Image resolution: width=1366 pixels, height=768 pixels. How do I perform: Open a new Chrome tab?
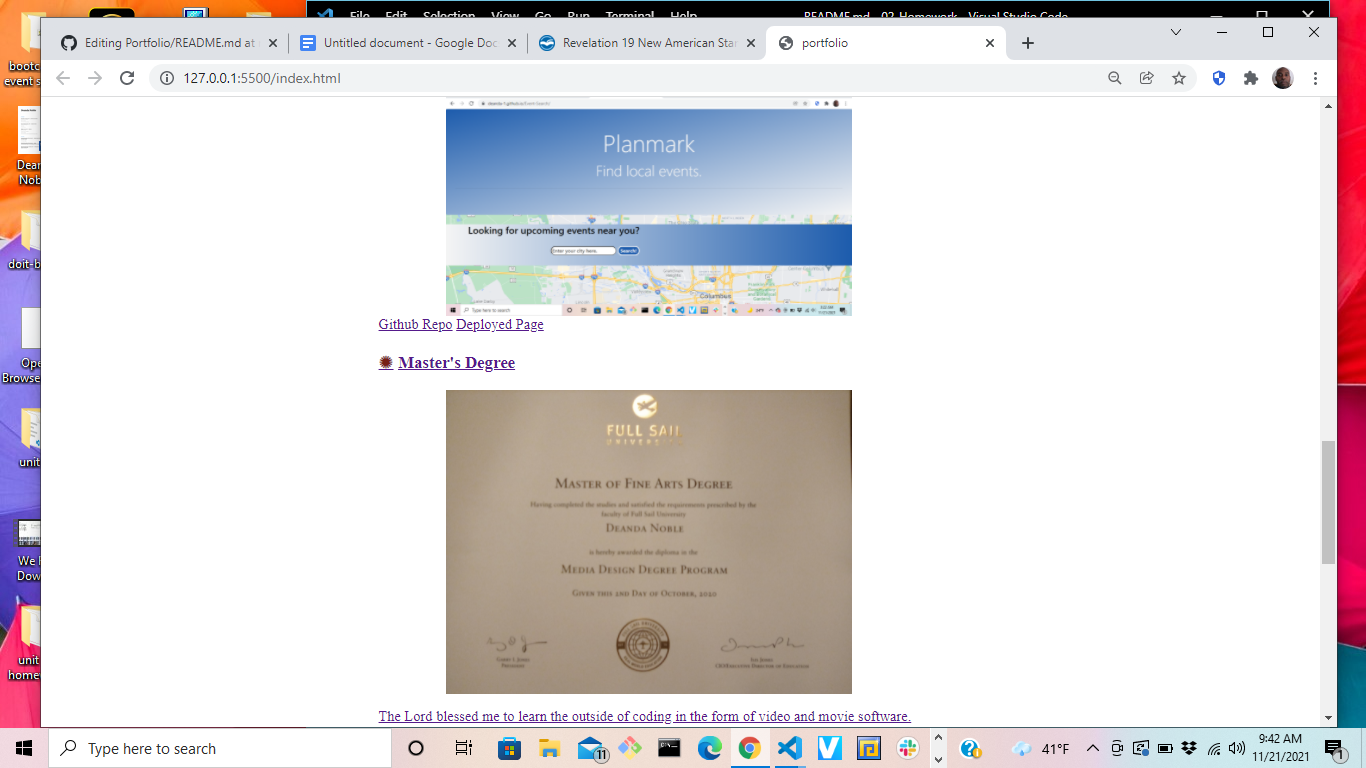coord(1028,43)
